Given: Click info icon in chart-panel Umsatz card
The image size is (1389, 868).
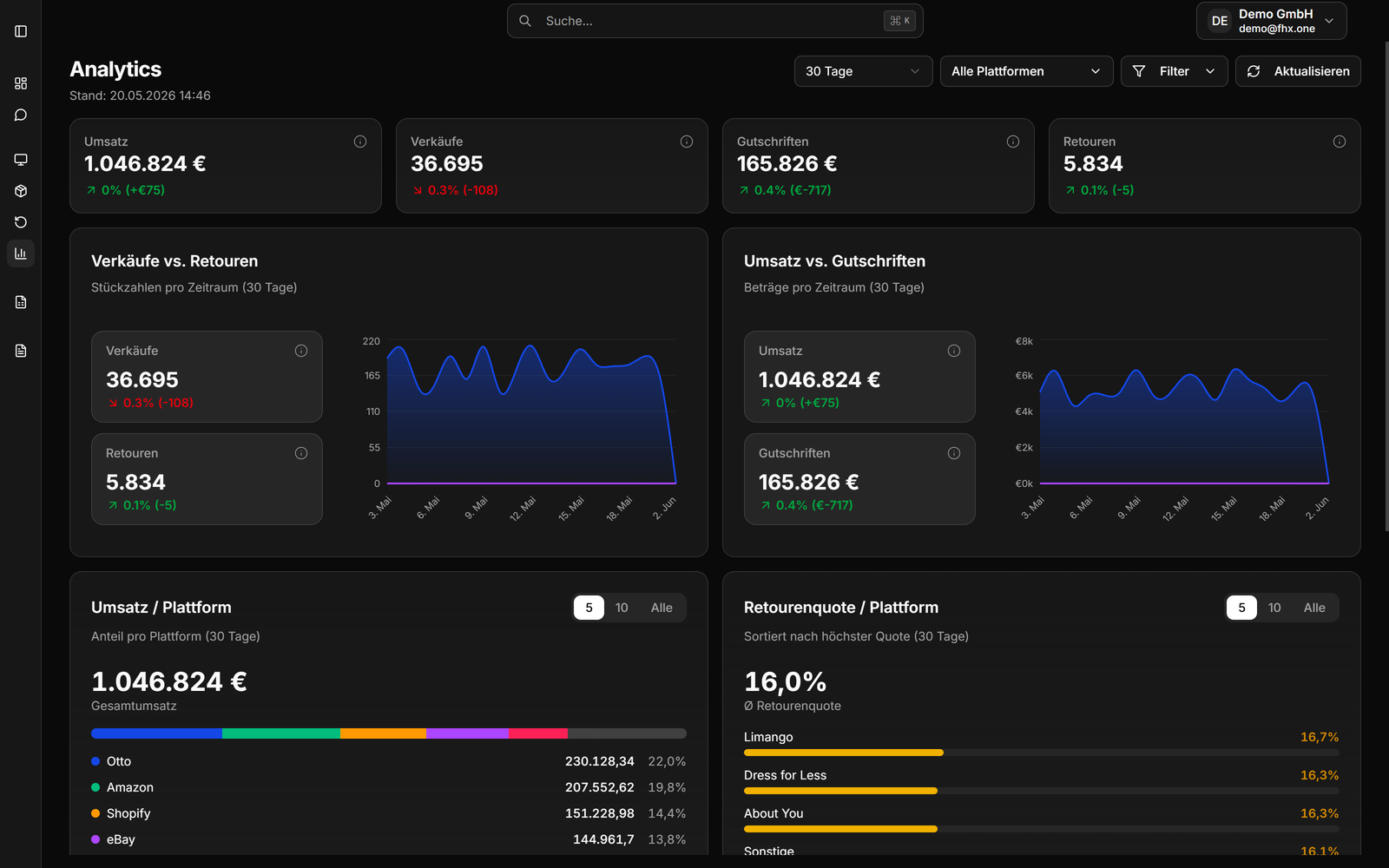Looking at the screenshot, I should pos(954,351).
